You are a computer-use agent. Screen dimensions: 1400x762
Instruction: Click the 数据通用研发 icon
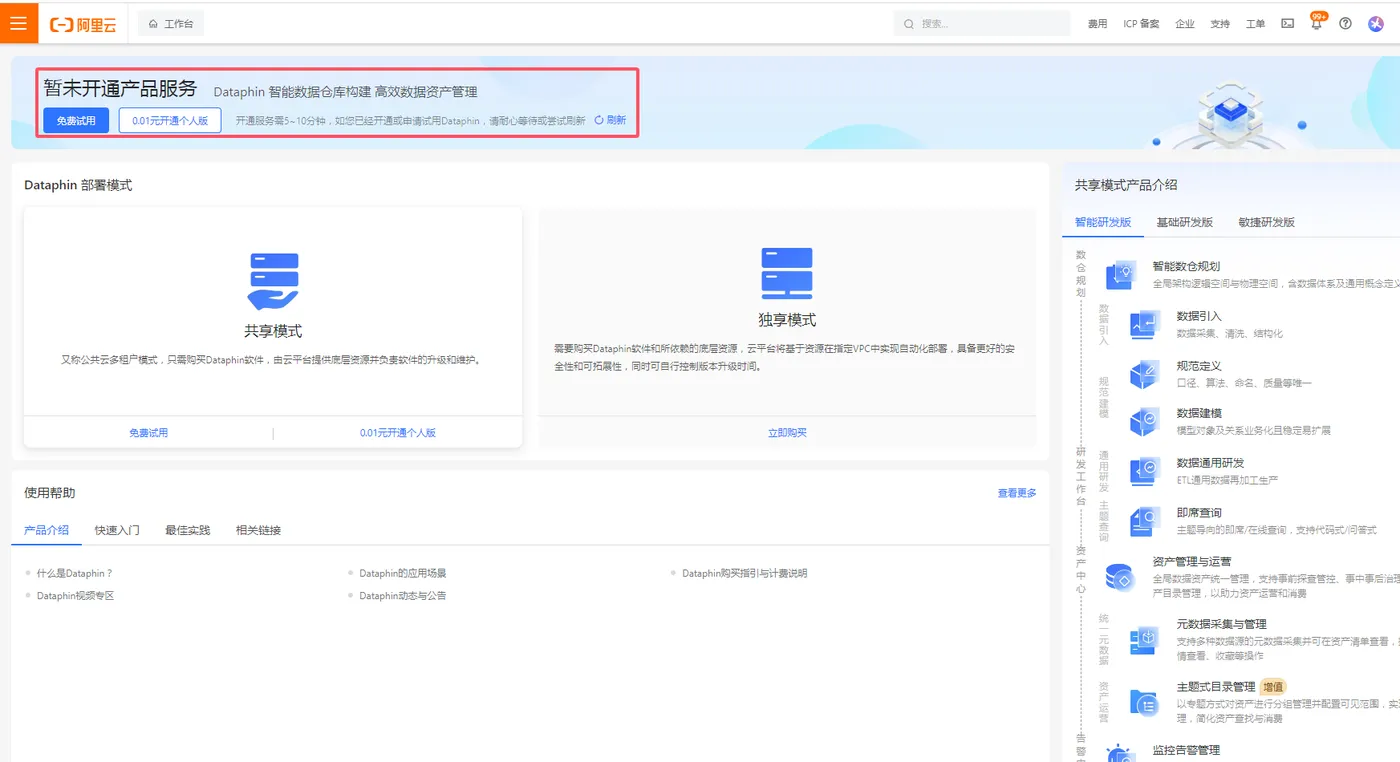(x=1144, y=471)
